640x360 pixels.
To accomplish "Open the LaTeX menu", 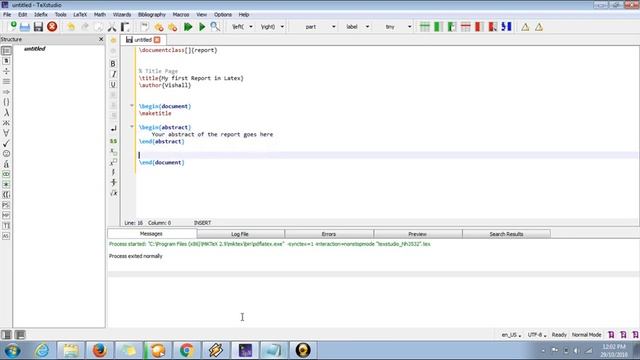I will [x=80, y=14].
